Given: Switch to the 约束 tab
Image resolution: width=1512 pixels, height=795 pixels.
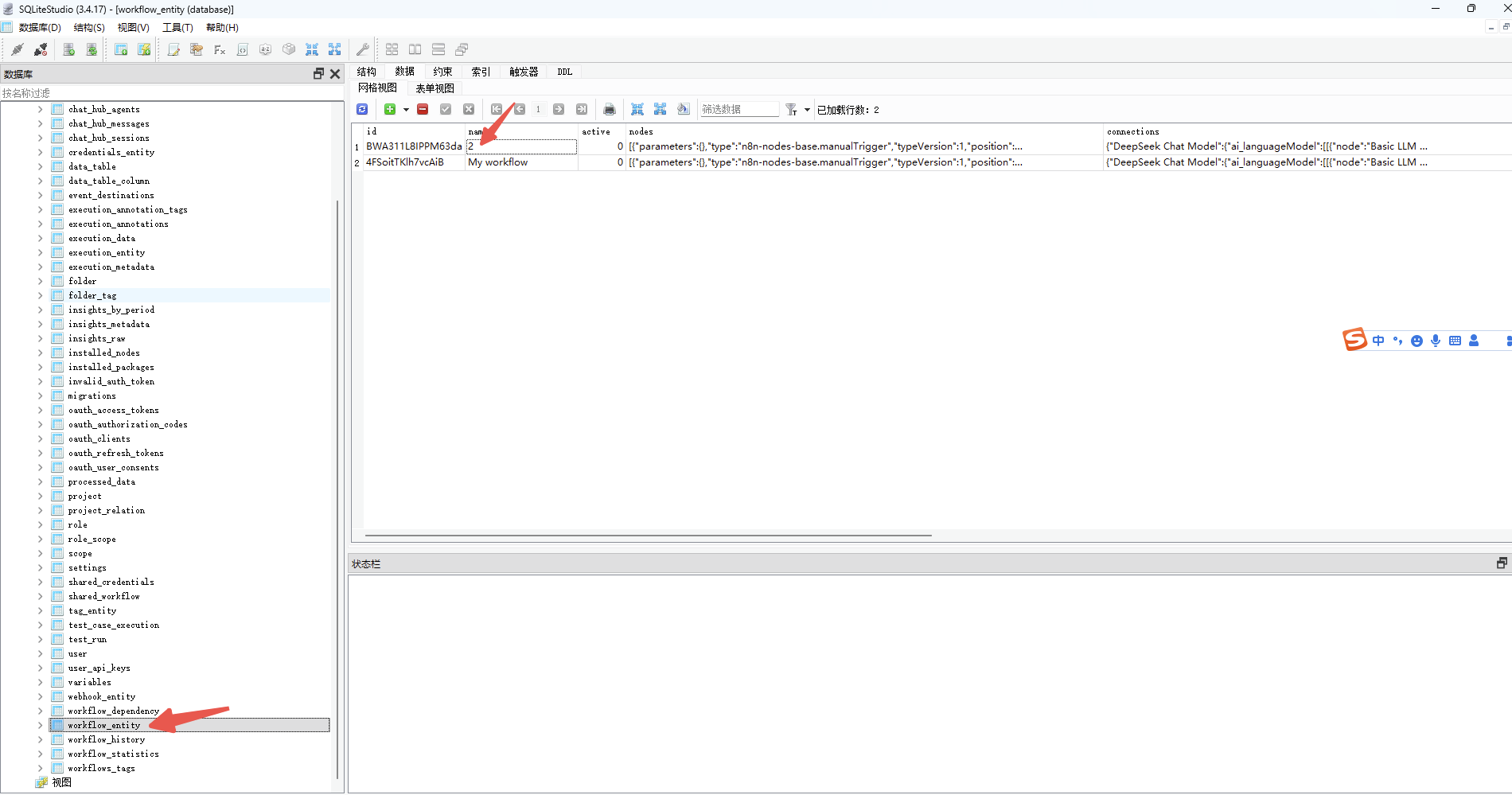Looking at the screenshot, I should [x=443, y=72].
